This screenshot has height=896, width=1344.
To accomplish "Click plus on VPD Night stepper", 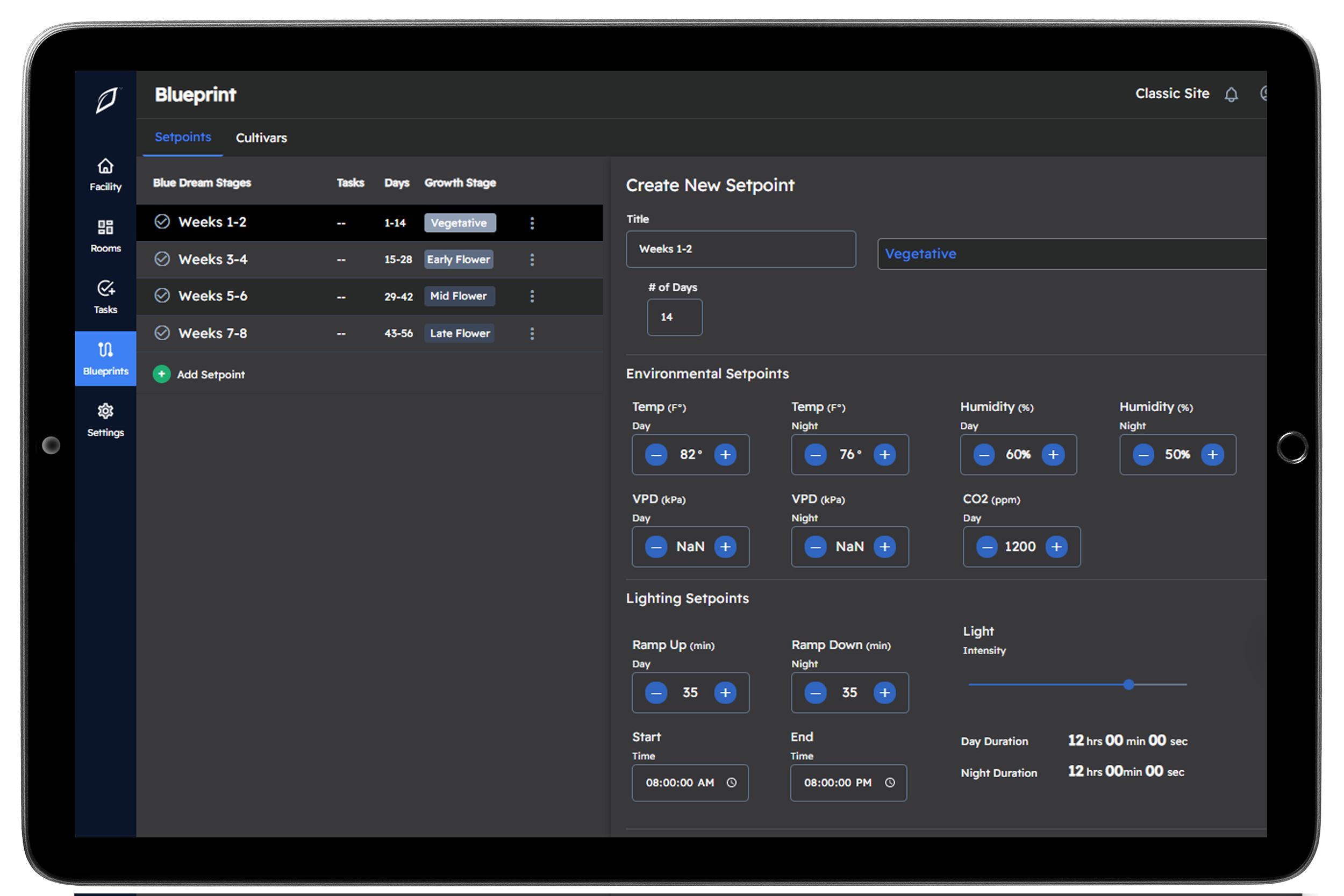I will pyautogui.click(x=884, y=547).
